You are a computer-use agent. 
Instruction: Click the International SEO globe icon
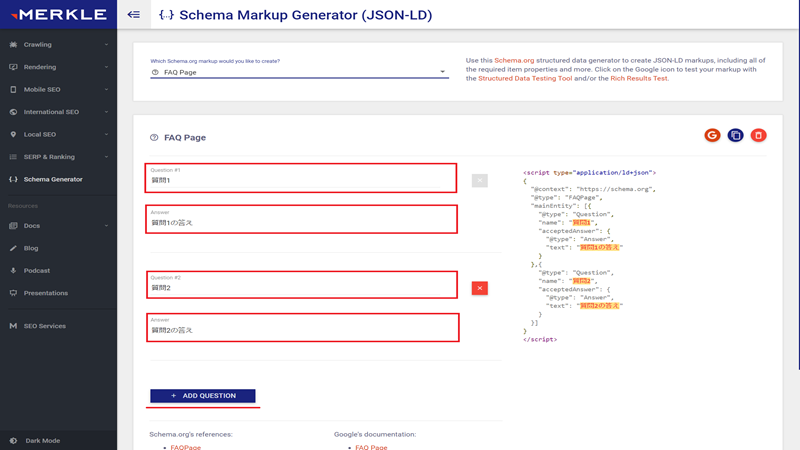pyautogui.click(x=13, y=112)
